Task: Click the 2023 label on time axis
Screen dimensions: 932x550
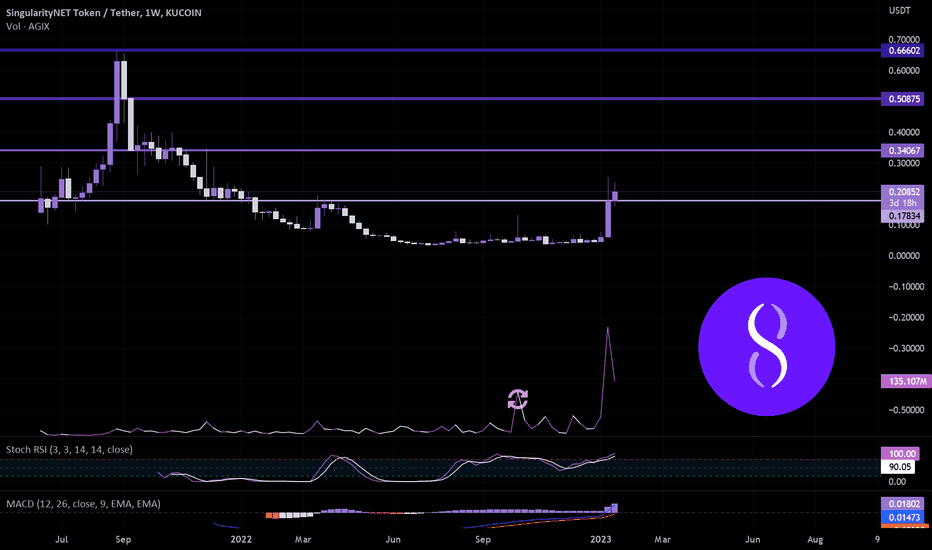Action: (600, 539)
